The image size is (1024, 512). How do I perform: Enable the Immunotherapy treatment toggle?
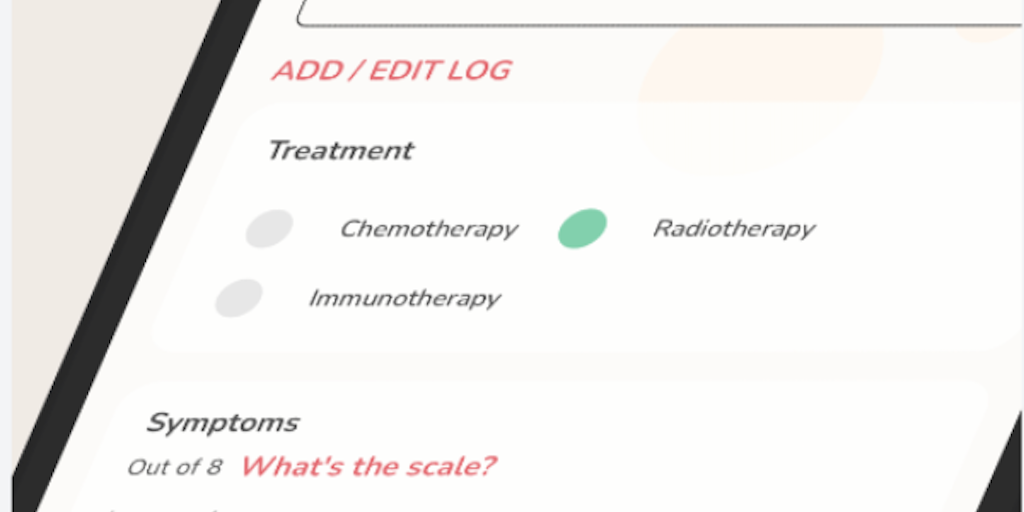[x=239, y=298]
